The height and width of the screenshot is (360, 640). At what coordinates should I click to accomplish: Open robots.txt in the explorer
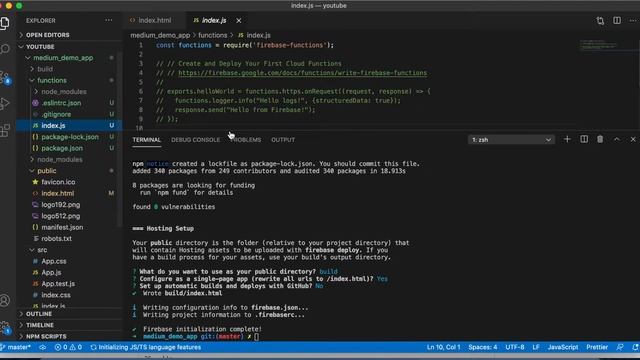pos(56,239)
